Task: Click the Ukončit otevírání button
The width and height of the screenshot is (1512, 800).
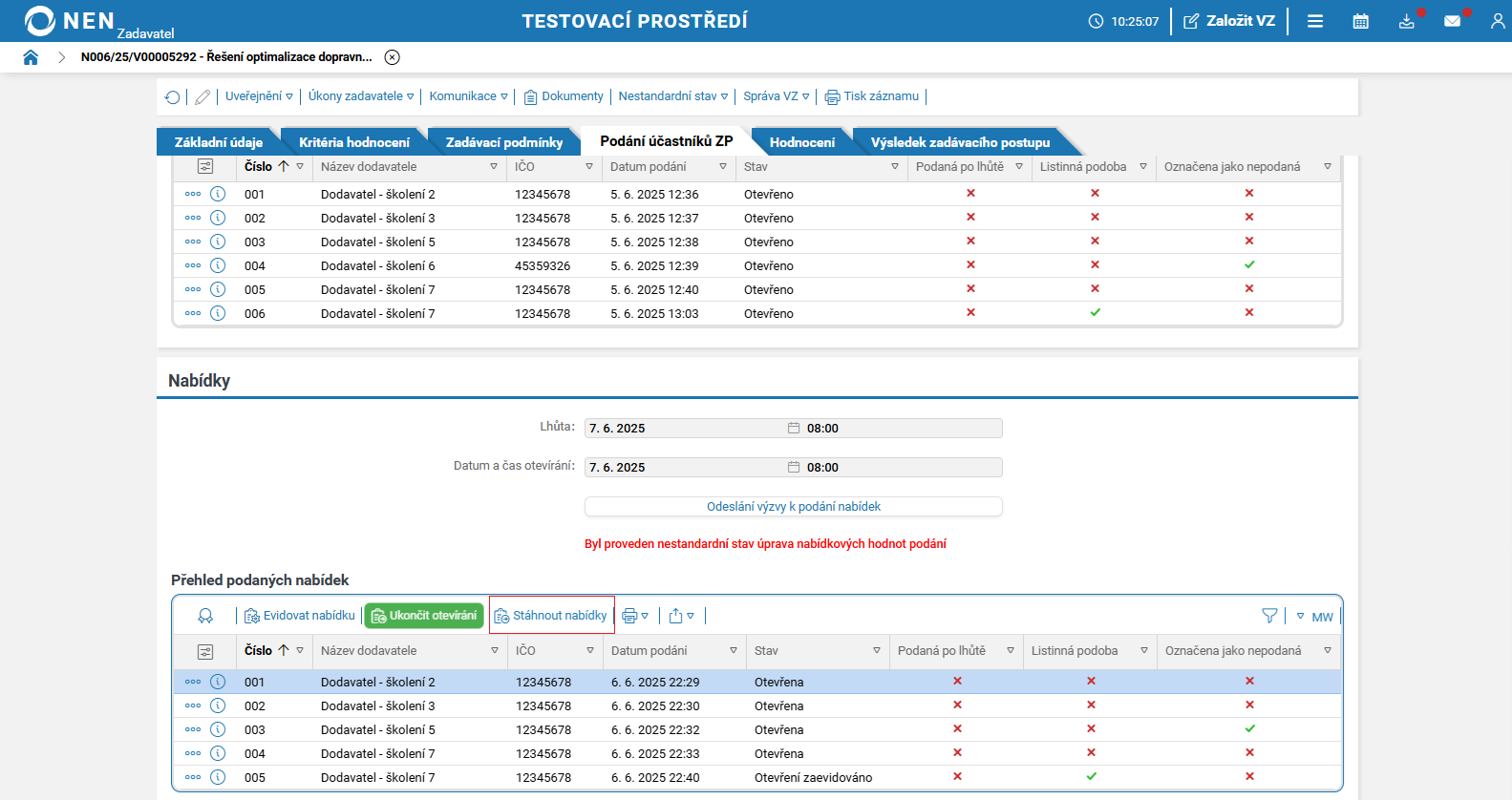Action: [424, 616]
